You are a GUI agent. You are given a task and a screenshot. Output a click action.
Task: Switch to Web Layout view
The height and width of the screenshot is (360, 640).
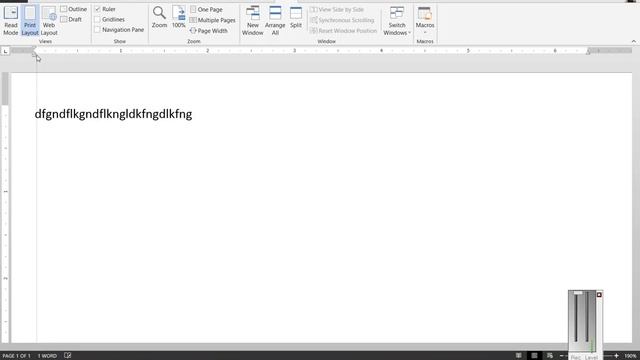[49, 20]
